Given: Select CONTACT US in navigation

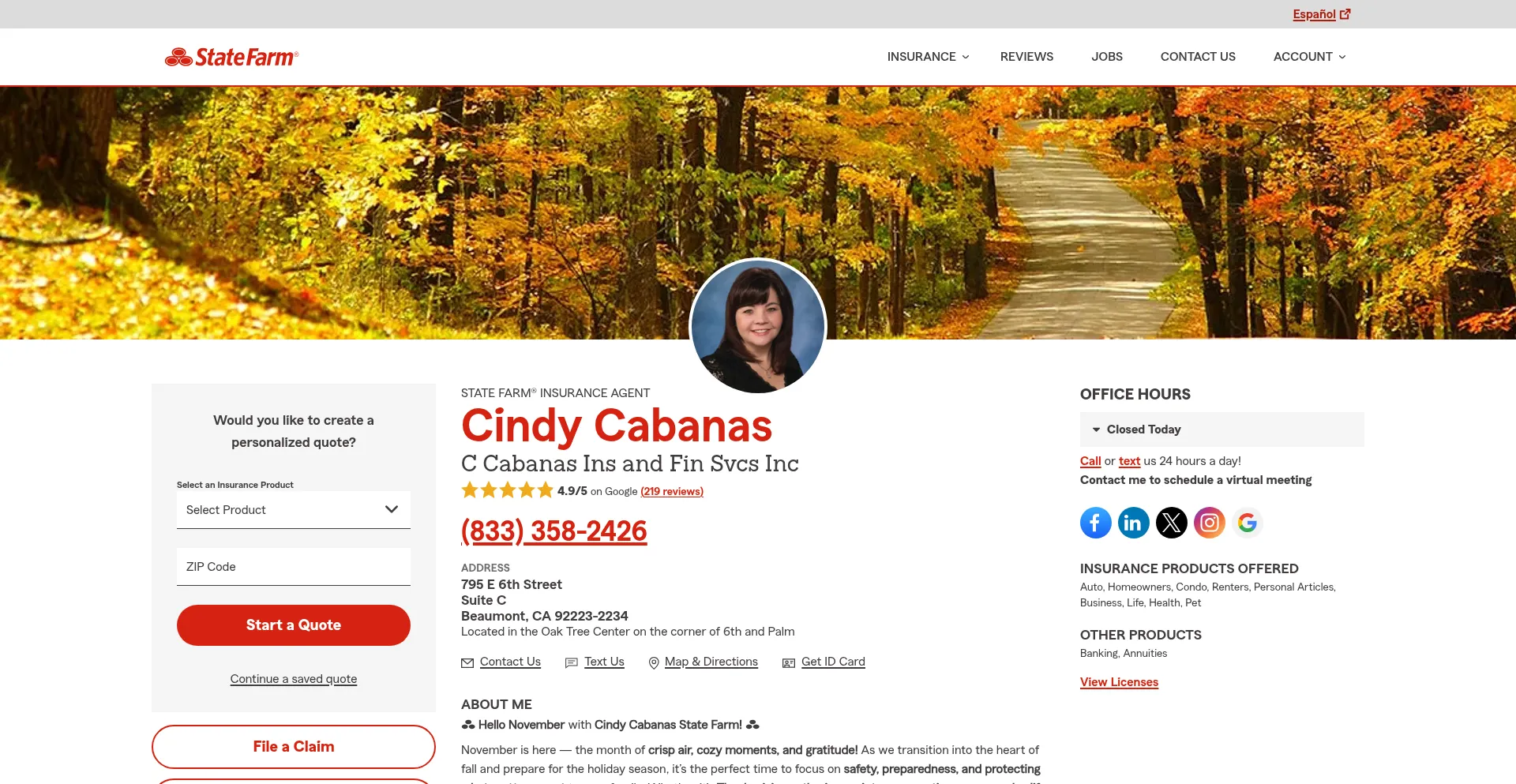Looking at the screenshot, I should (x=1197, y=57).
